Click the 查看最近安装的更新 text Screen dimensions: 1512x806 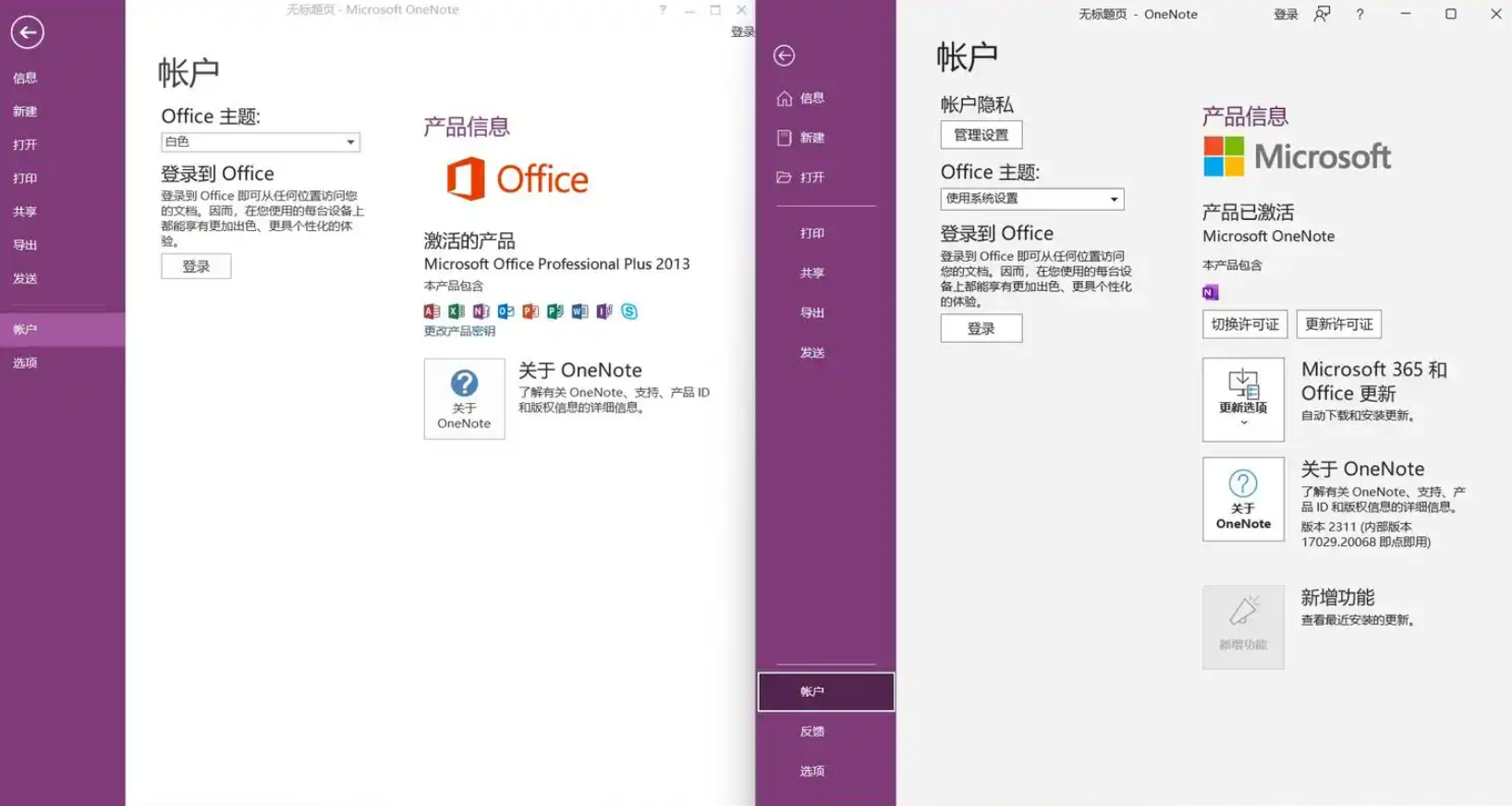(x=1358, y=620)
